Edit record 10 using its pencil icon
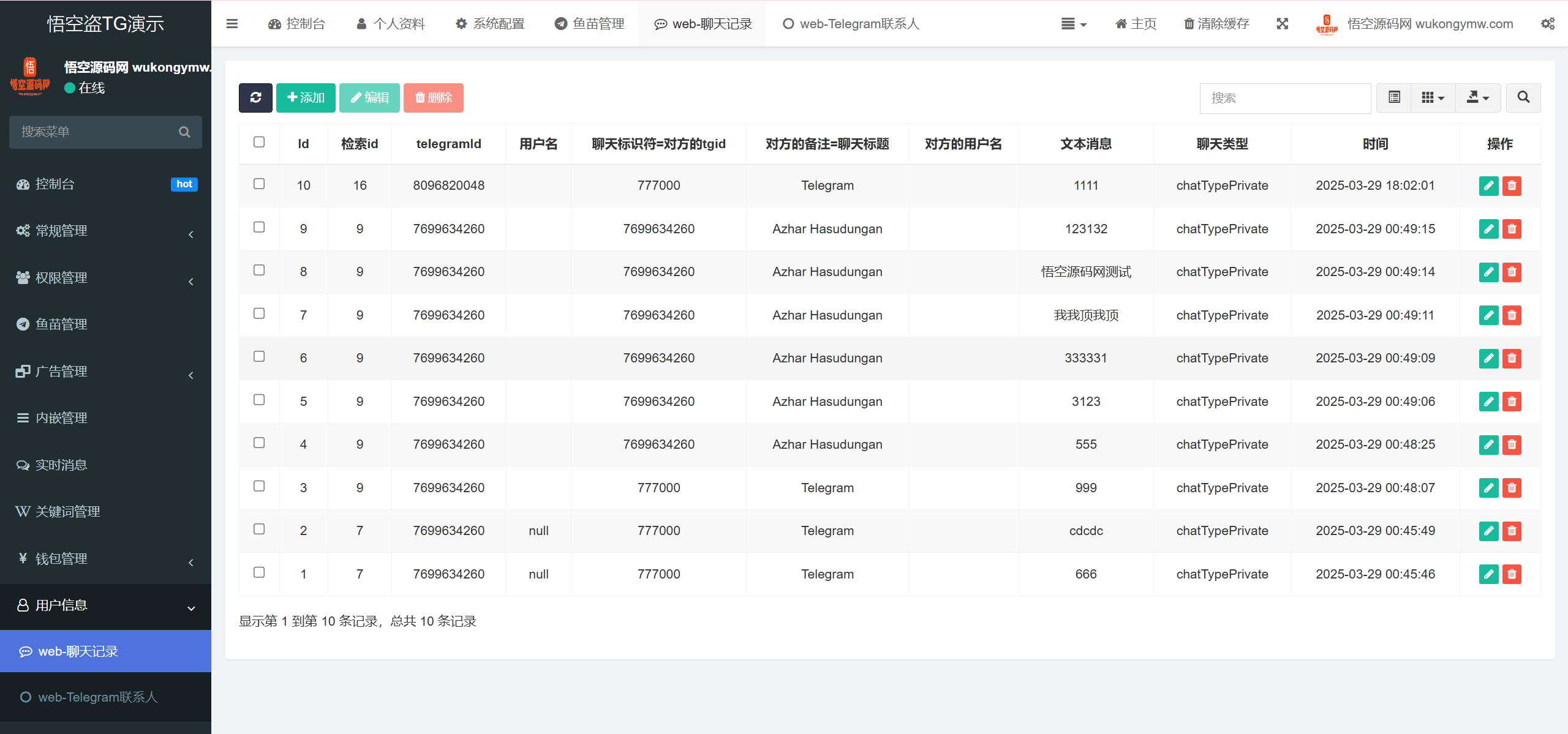The height and width of the screenshot is (734, 1568). (x=1488, y=185)
